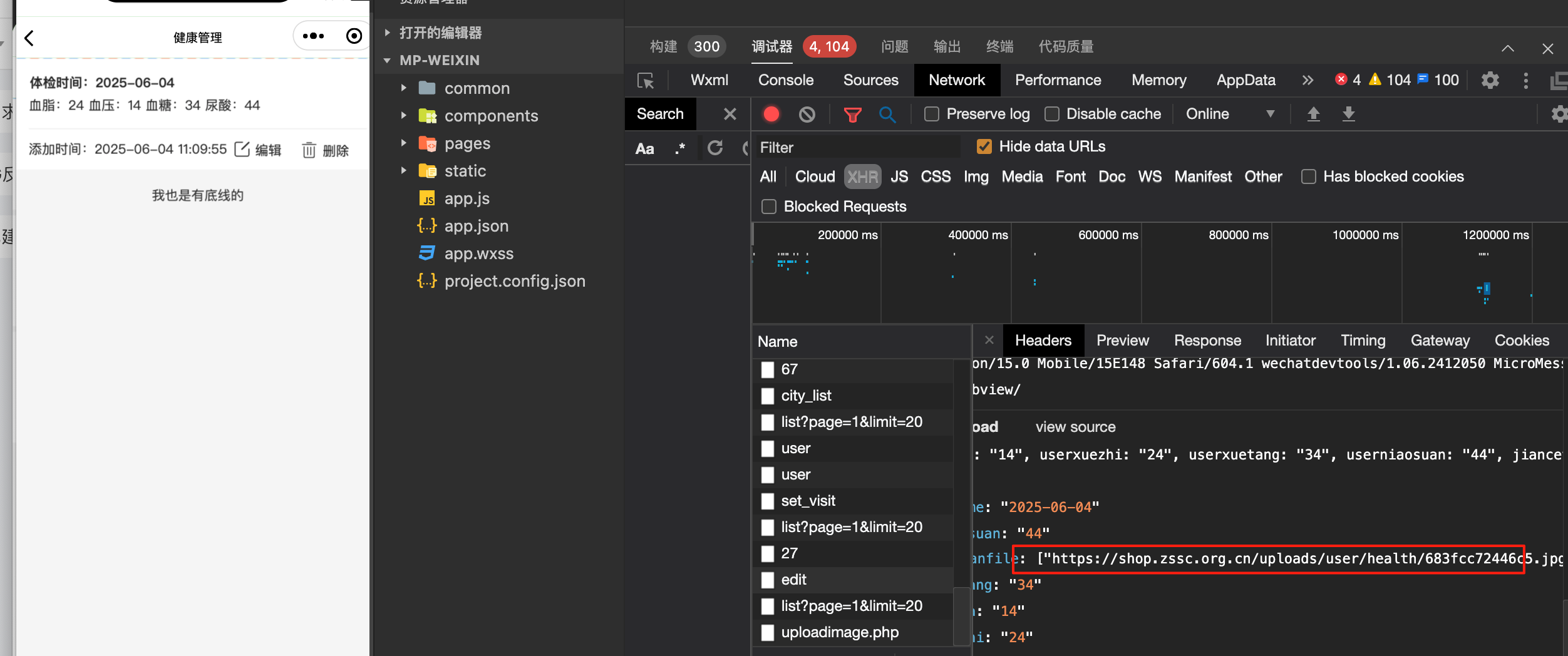Click the red error count indicator
This screenshot has height=656, width=1568.
1348,79
